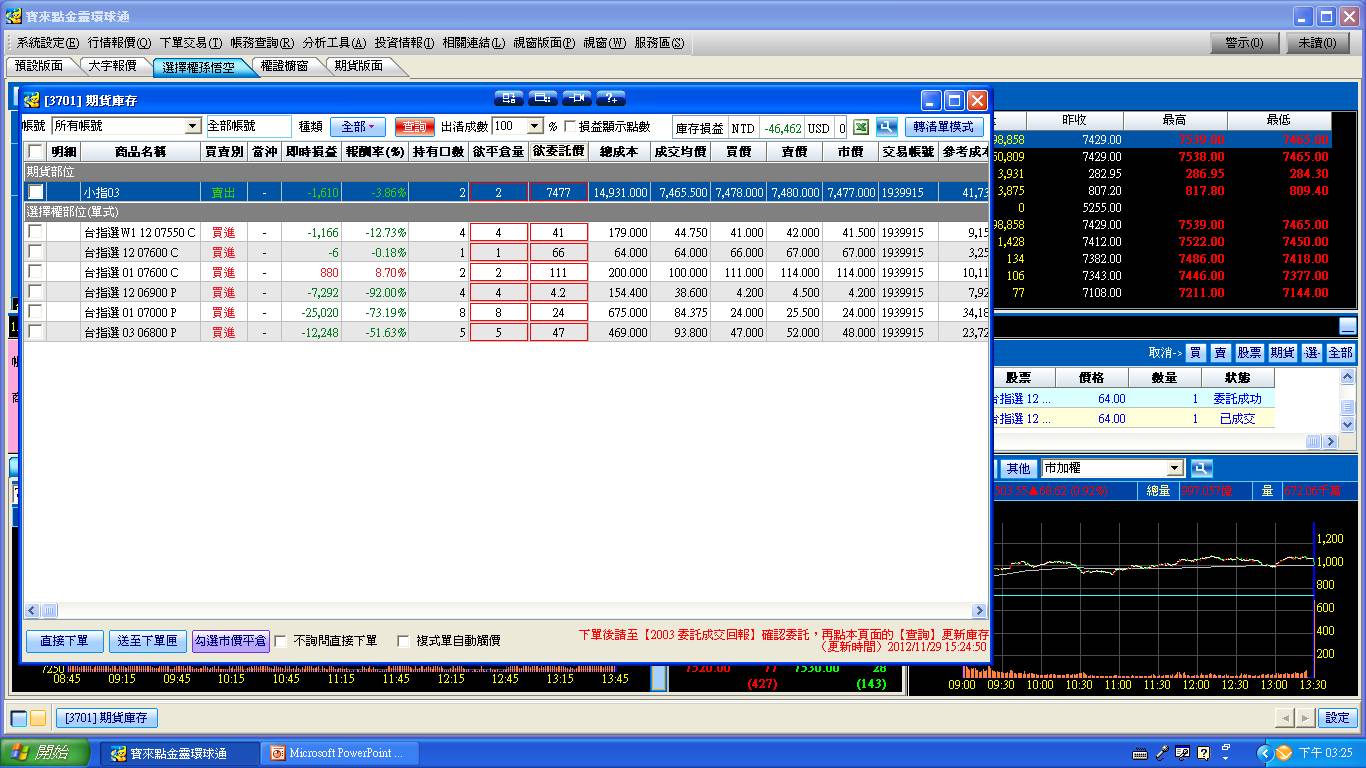Open 行情報價(Q) menu
1366x768 pixels.
click(x=119, y=43)
